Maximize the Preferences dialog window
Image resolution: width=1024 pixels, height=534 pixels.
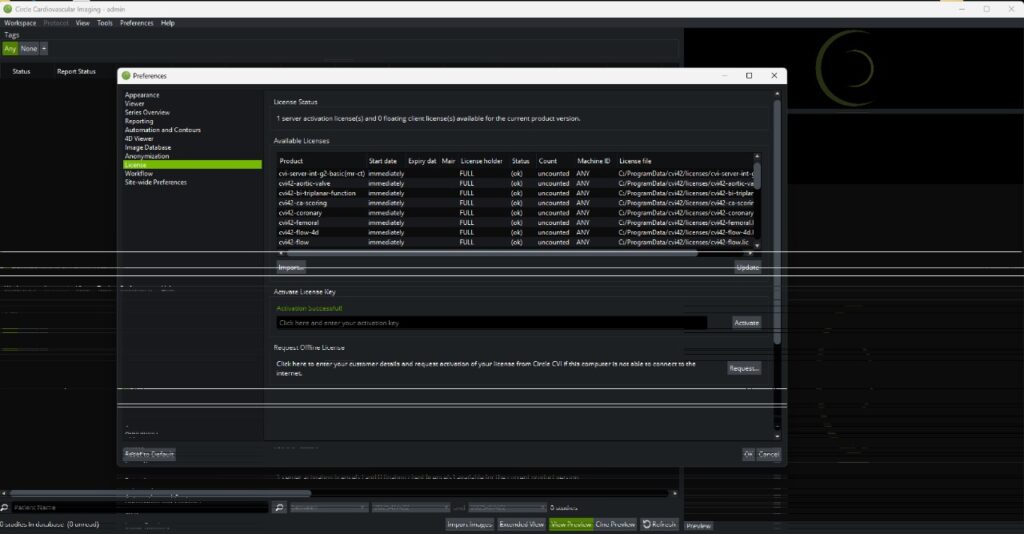pyautogui.click(x=749, y=75)
